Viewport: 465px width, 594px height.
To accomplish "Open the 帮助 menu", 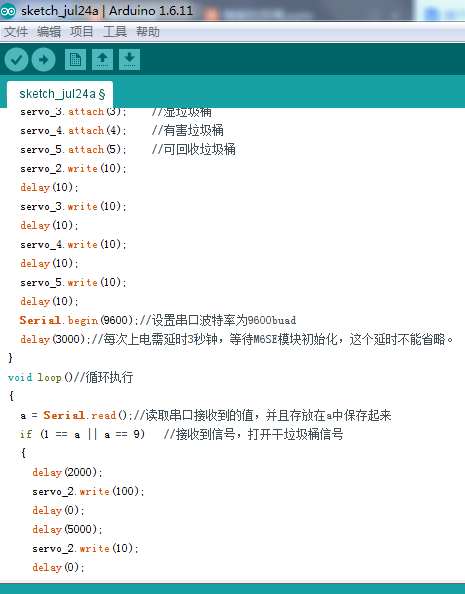I will 148,31.
